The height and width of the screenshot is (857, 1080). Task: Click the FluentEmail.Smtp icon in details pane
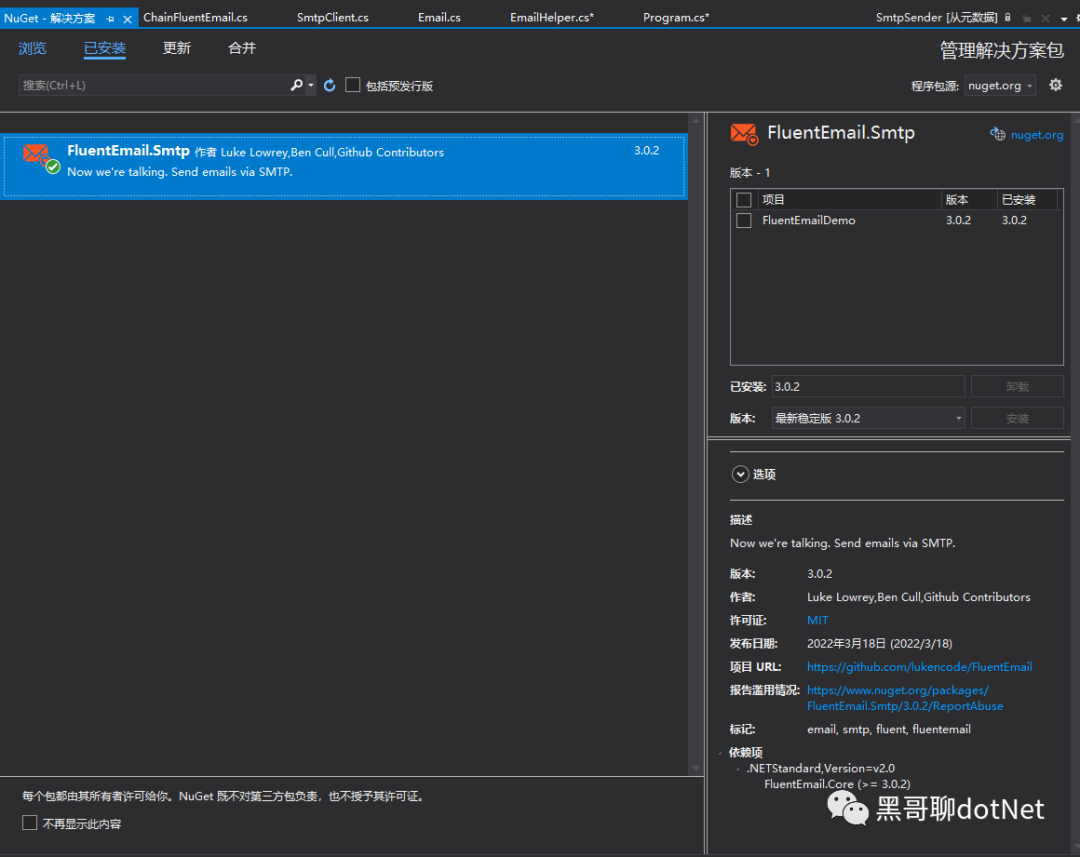click(x=744, y=134)
